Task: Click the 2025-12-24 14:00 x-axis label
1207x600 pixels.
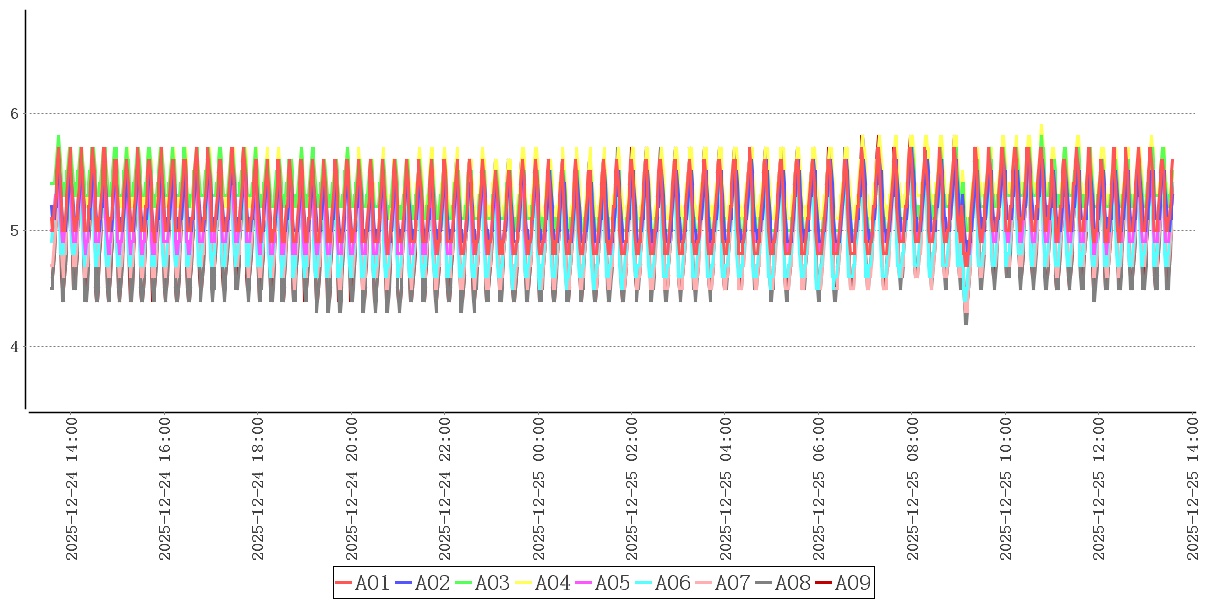Action: coord(72,490)
